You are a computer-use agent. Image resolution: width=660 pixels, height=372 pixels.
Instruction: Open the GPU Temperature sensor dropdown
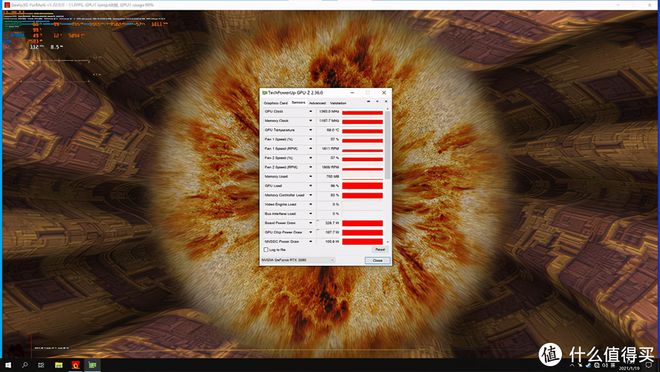[x=311, y=130]
